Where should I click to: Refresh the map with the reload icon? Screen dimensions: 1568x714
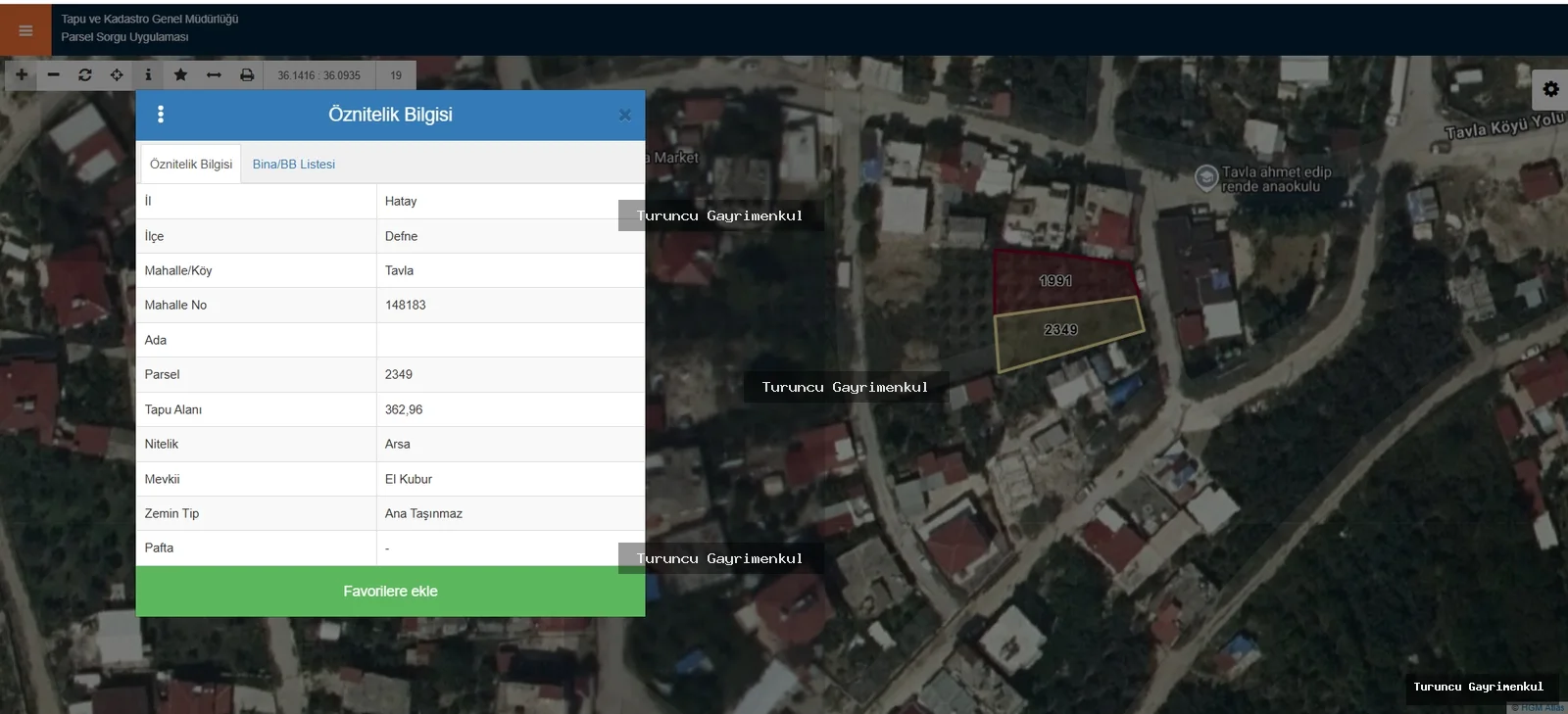coord(85,75)
